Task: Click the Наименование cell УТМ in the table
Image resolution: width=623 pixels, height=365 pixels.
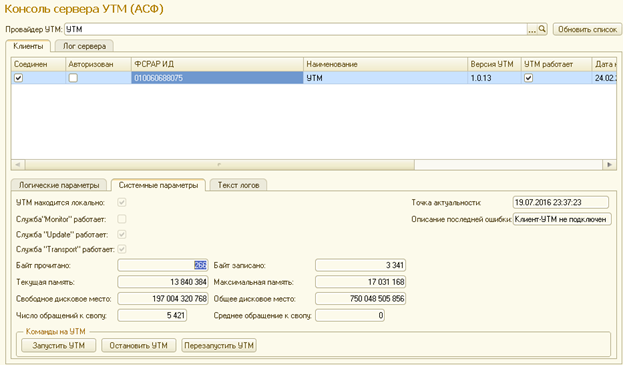Action: pyautogui.click(x=385, y=78)
